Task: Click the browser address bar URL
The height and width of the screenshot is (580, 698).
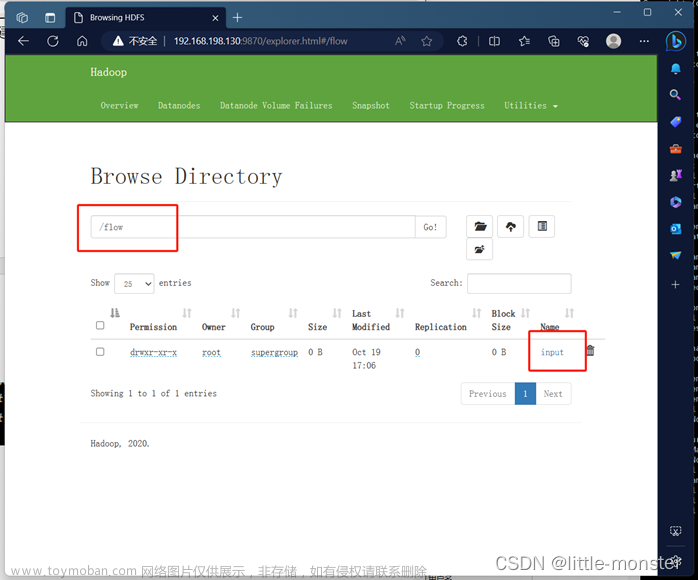Action: coord(260,41)
